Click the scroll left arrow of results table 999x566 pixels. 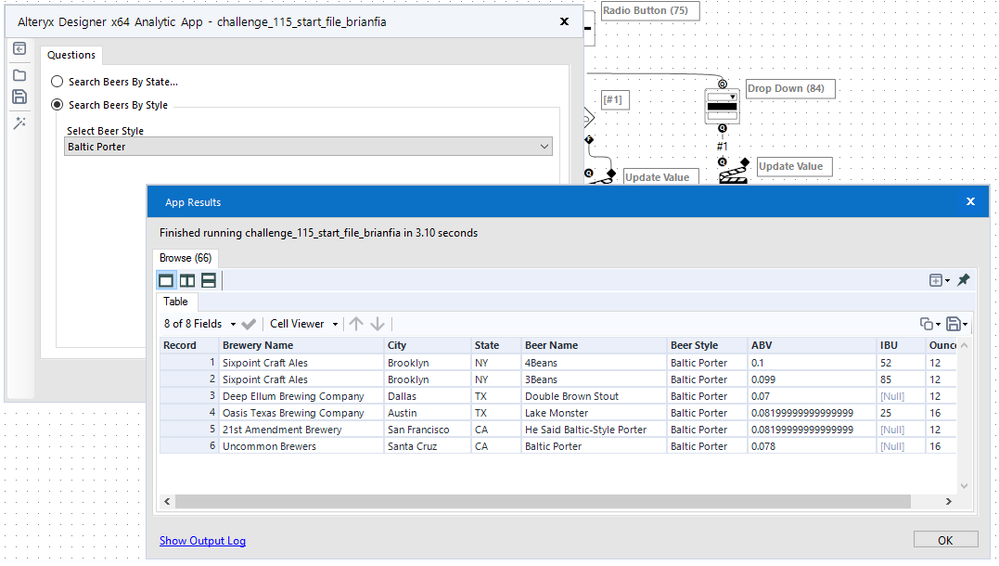(167, 502)
